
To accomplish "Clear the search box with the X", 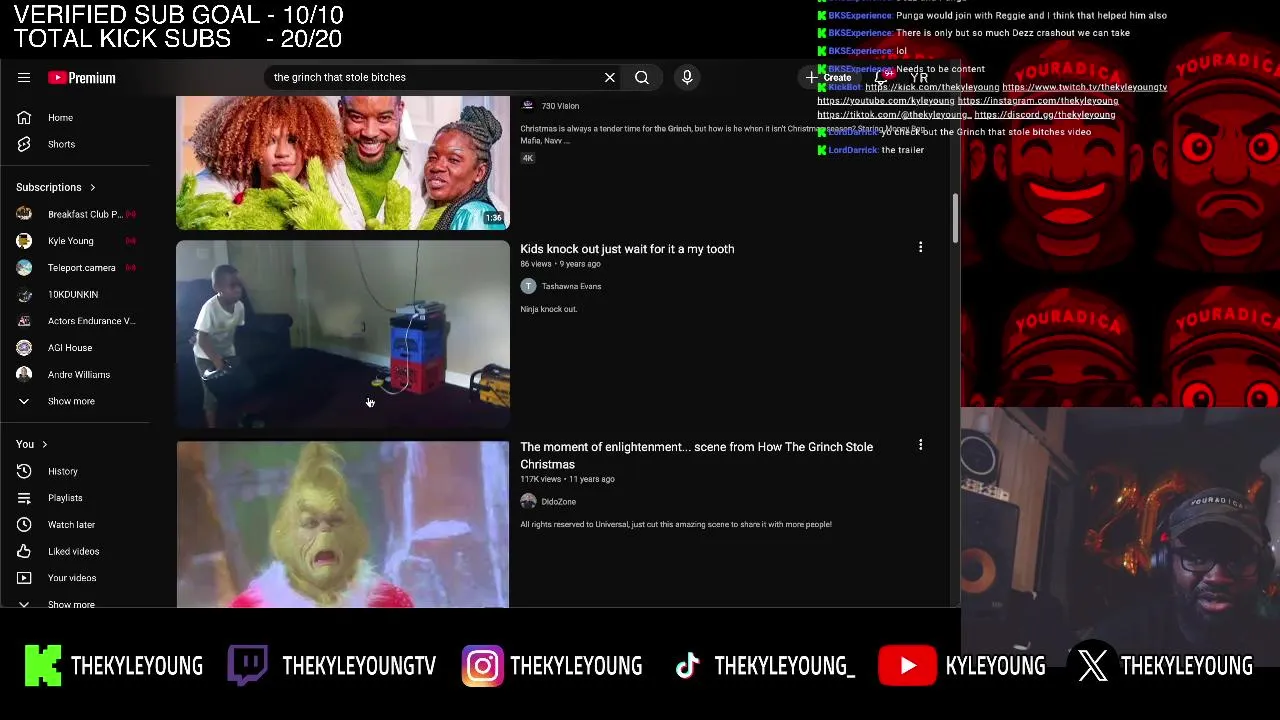I will [x=609, y=77].
